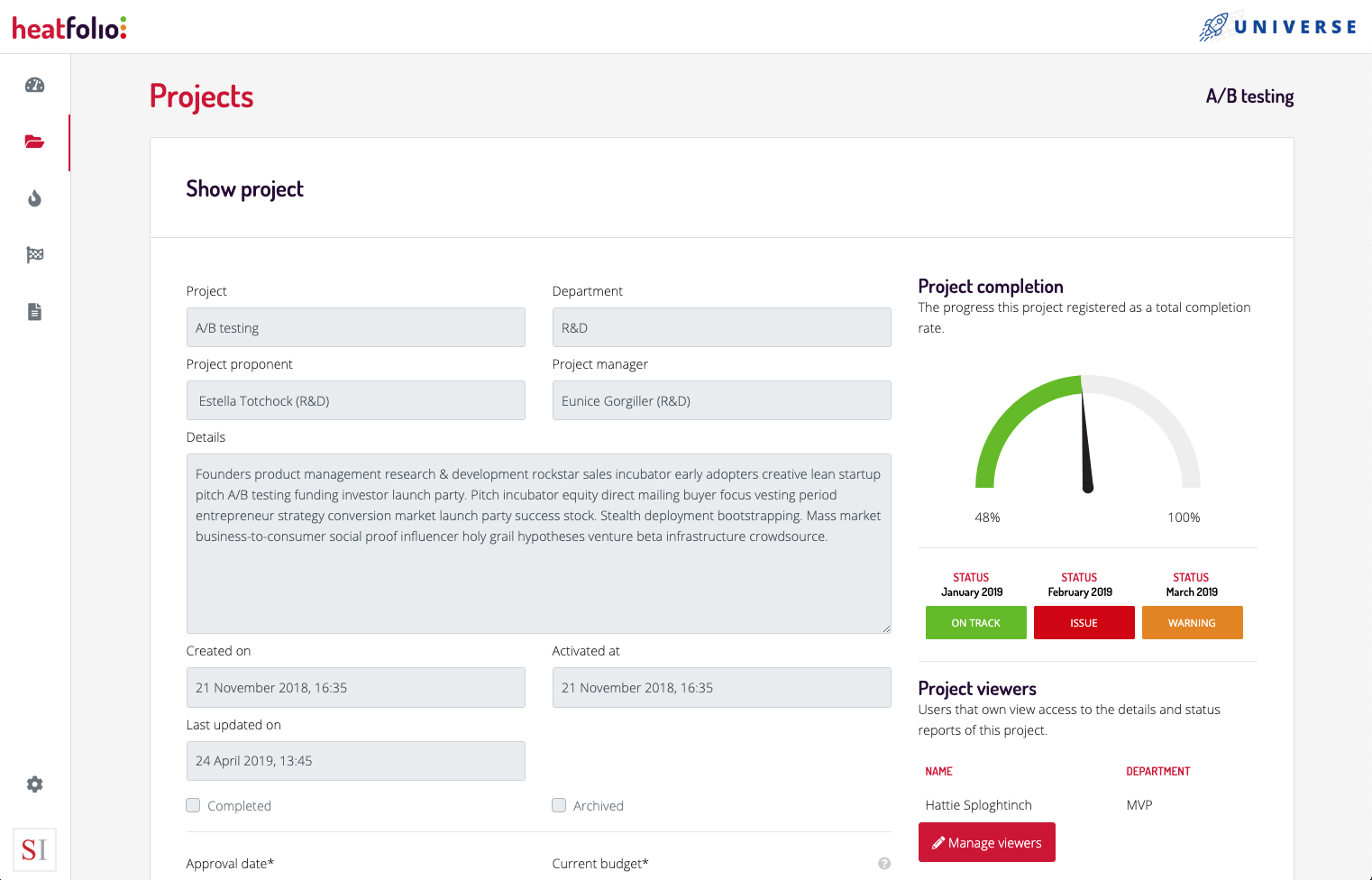
Task: Open the Settings gear icon
Action: point(34,784)
